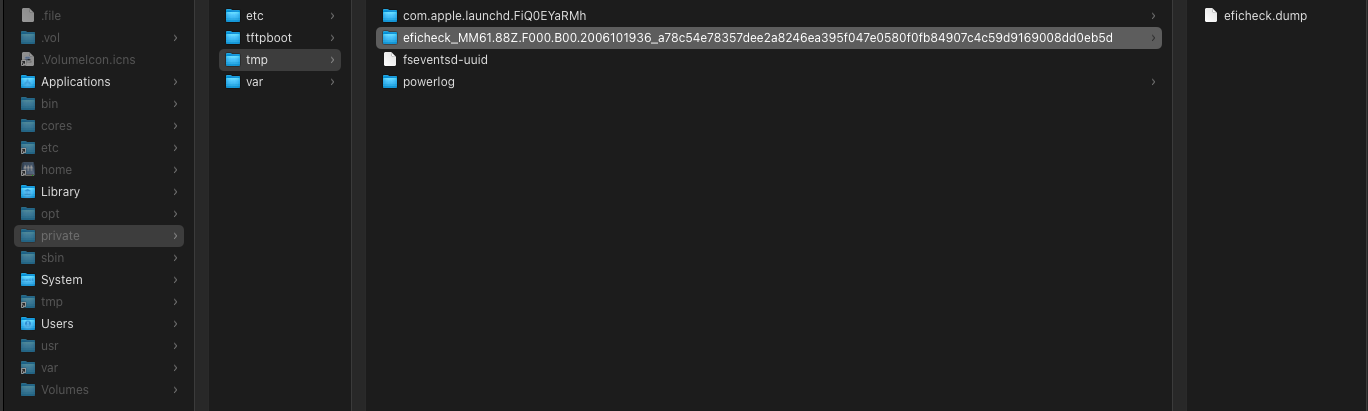Screen dimensions: 1368x411
Task: Click the tftpboot folder icon
Action: point(233,38)
